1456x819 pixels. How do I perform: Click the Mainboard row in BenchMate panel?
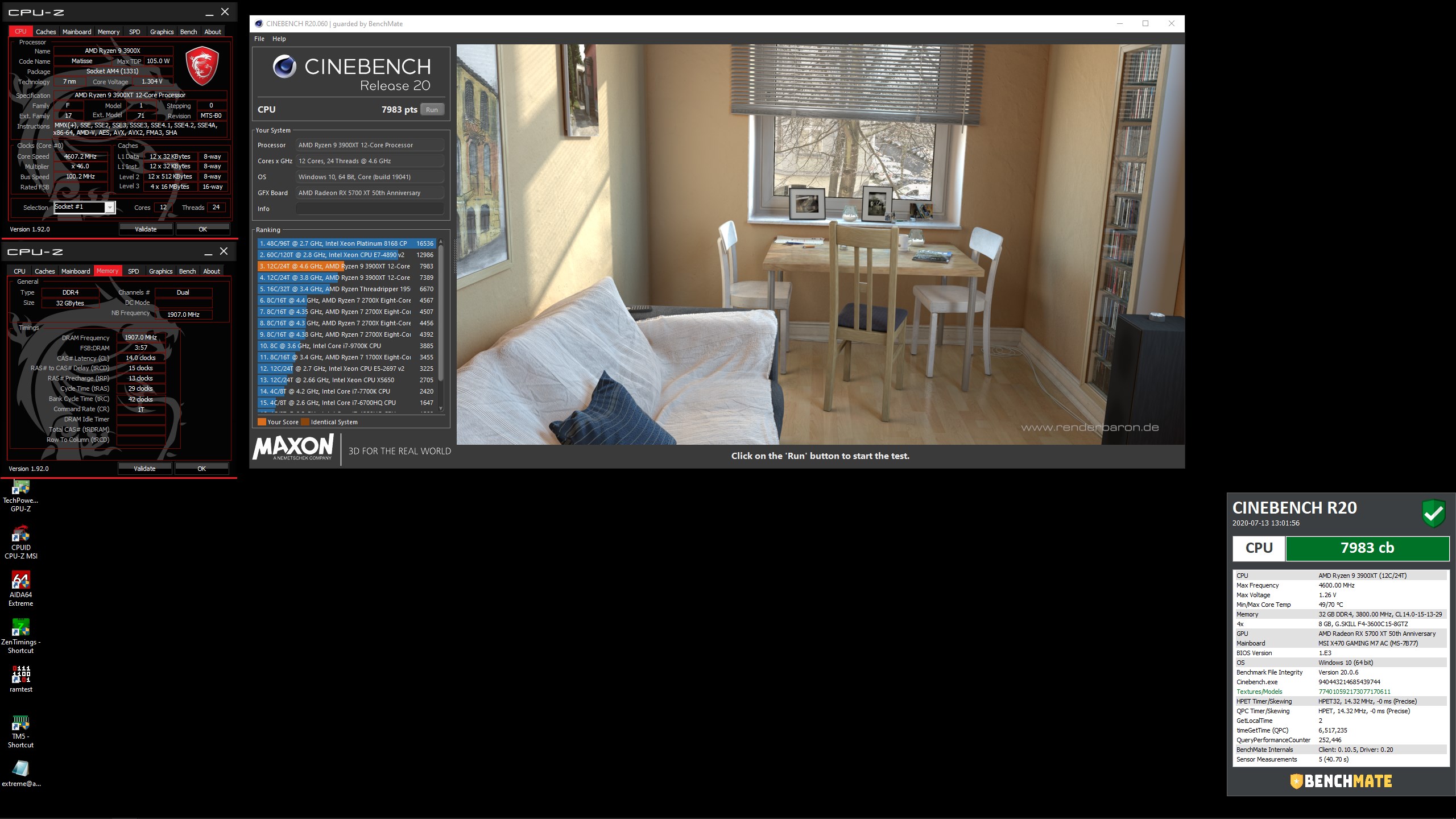(x=1340, y=643)
